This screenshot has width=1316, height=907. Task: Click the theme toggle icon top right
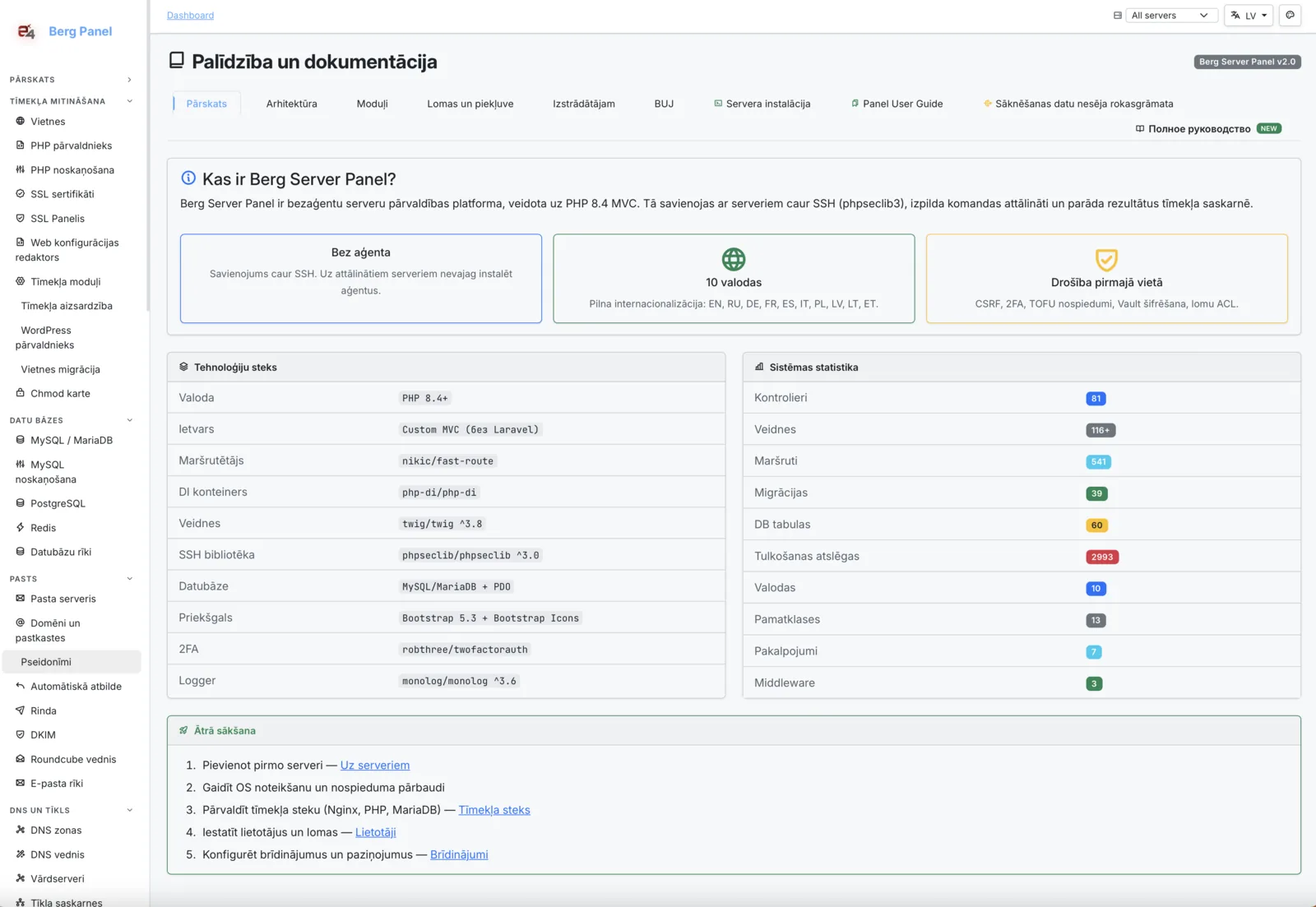1290,15
